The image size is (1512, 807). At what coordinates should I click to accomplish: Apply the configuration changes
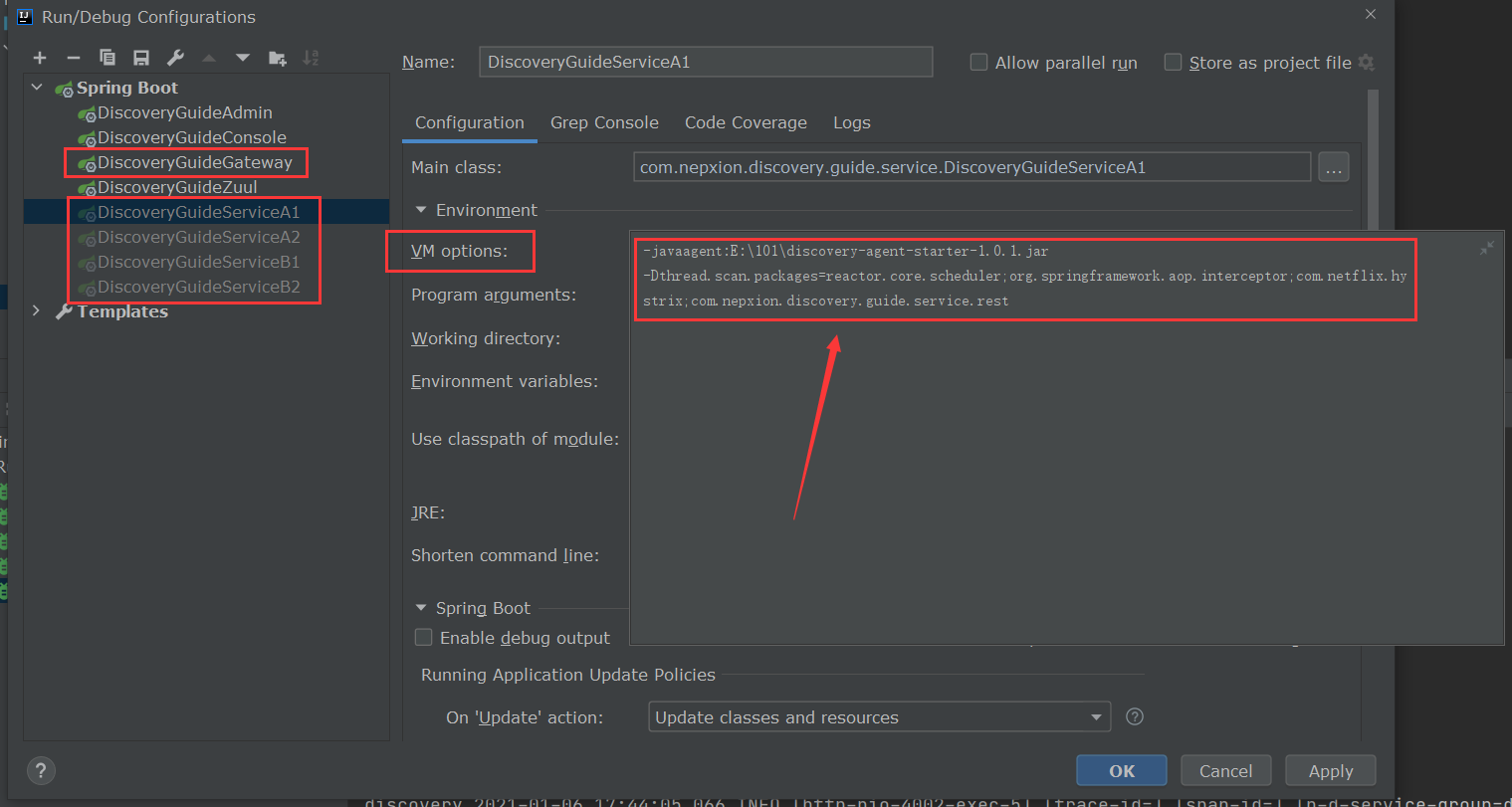pyautogui.click(x=1330, y=770)
